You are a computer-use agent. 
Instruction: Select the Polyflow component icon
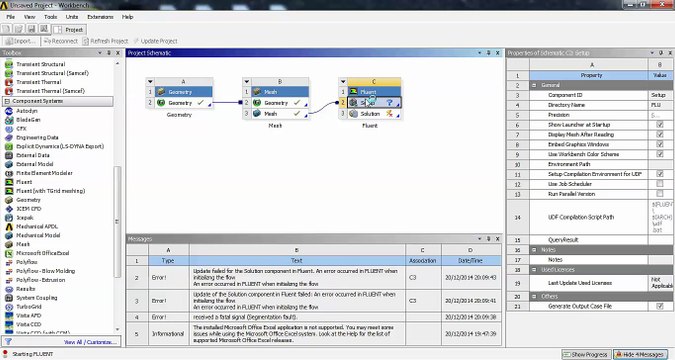point(9,262)
